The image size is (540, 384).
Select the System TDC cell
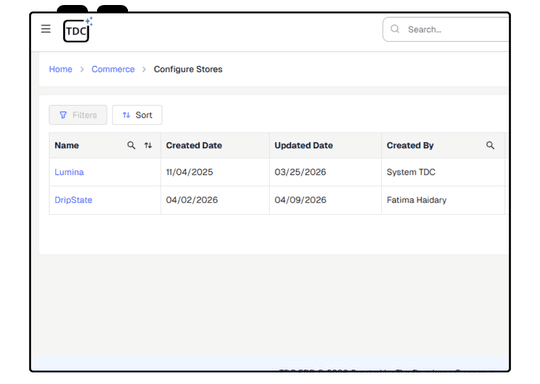[443, 172]
